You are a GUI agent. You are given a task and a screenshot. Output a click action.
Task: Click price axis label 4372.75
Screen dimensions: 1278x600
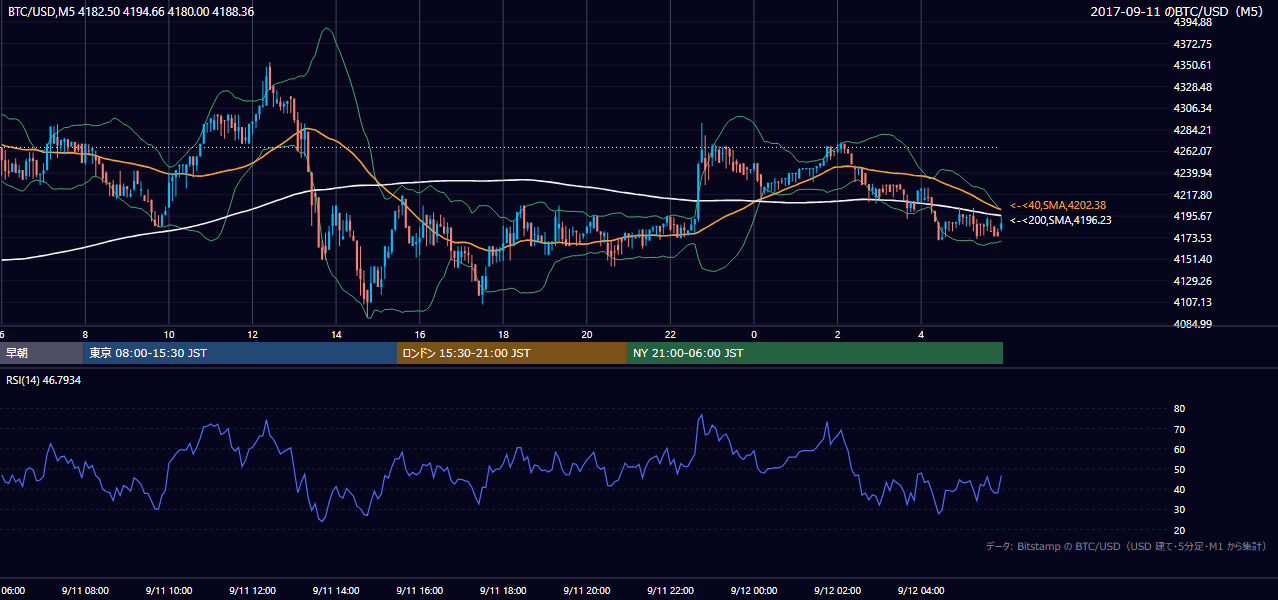click(x=1193, y=44)
